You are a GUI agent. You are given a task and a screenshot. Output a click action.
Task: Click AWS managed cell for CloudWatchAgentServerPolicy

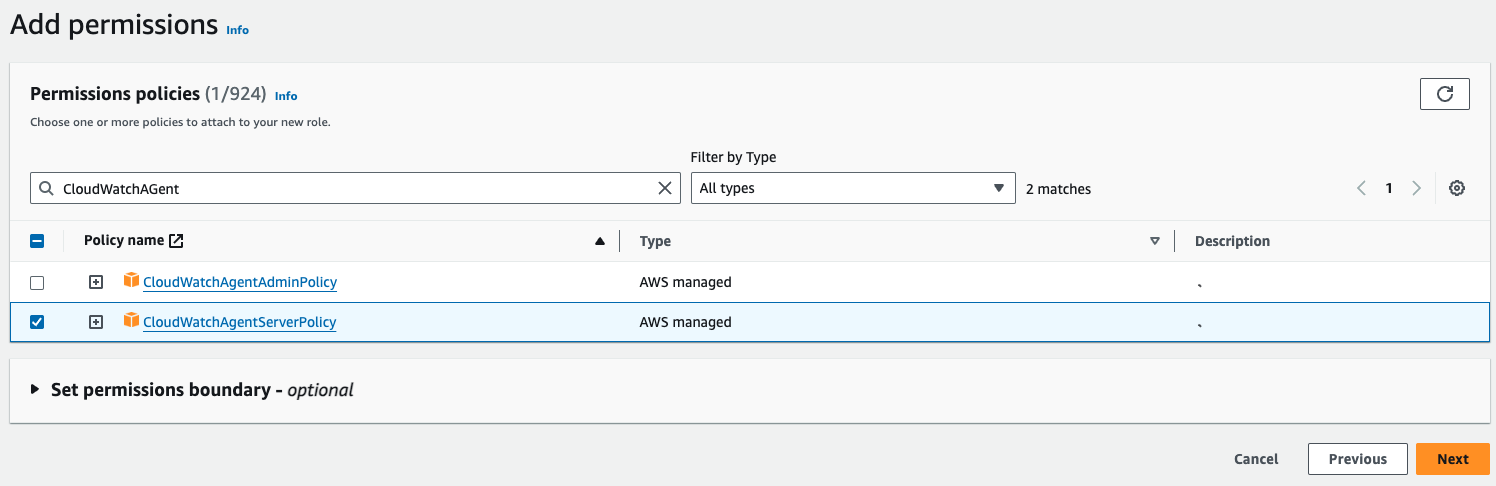point(685,322)
